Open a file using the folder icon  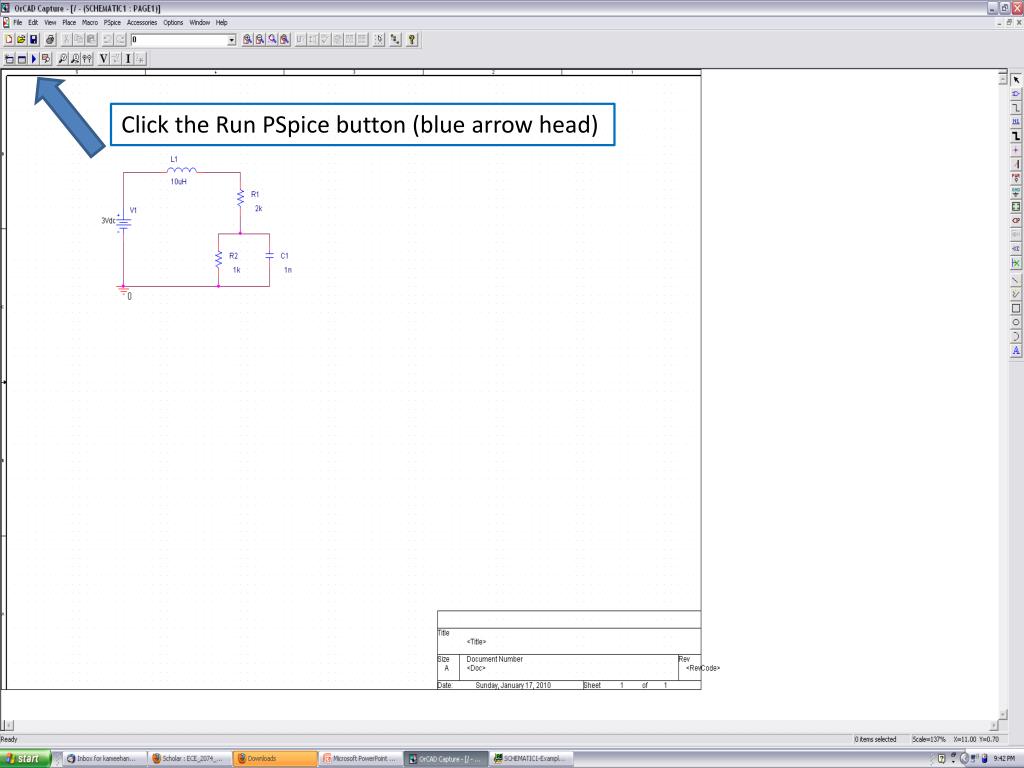click(22, 40)
